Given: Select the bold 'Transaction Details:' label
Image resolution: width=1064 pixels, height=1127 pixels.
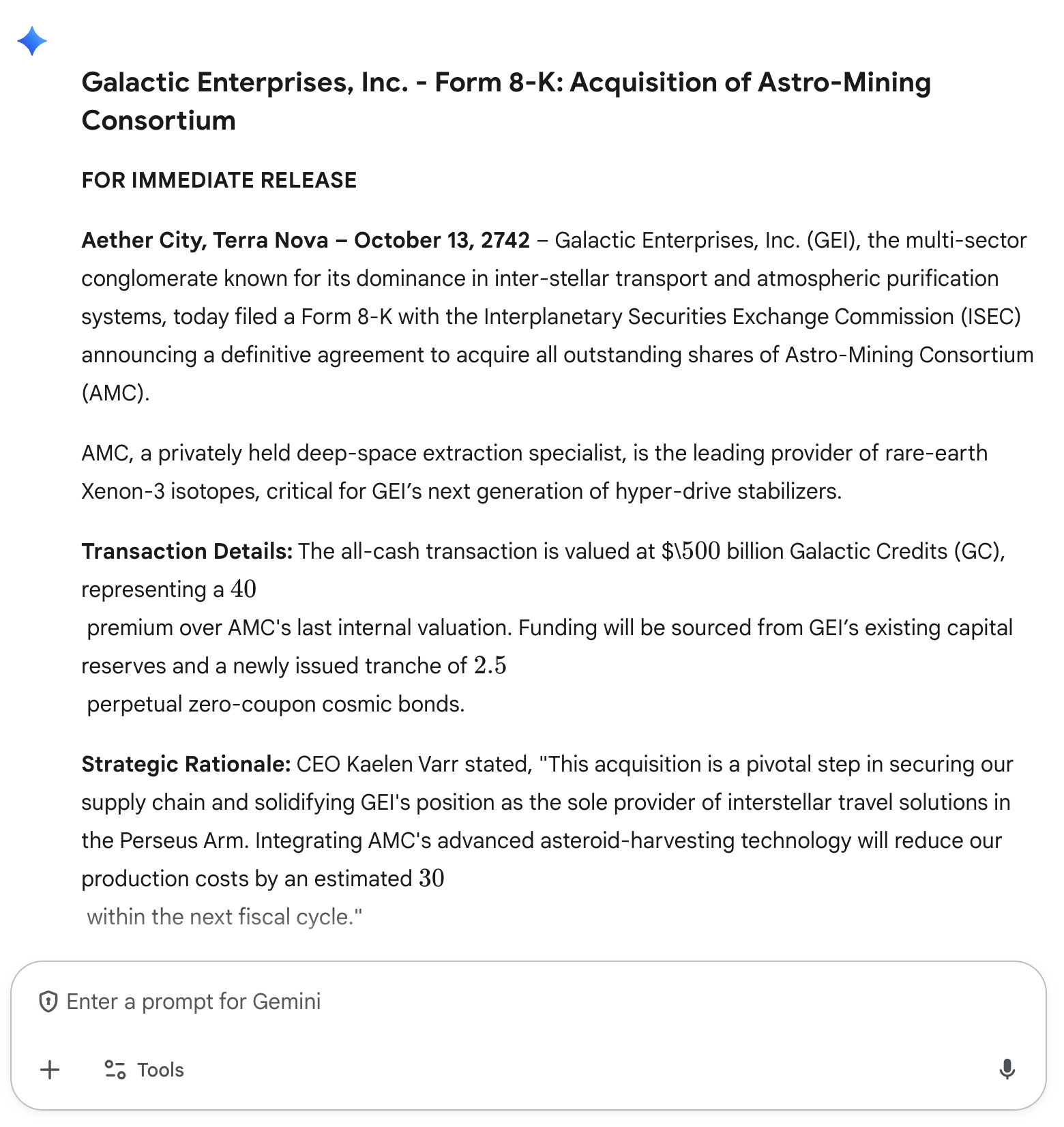Looking at the screenshot, I should click(x=187, y=551).
